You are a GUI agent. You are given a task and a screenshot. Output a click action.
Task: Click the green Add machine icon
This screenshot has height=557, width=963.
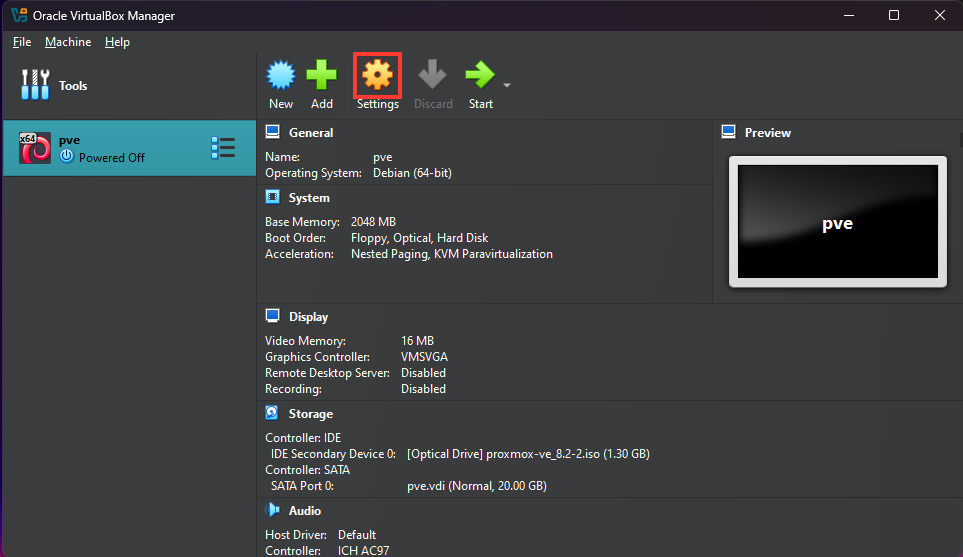(322, 76)
